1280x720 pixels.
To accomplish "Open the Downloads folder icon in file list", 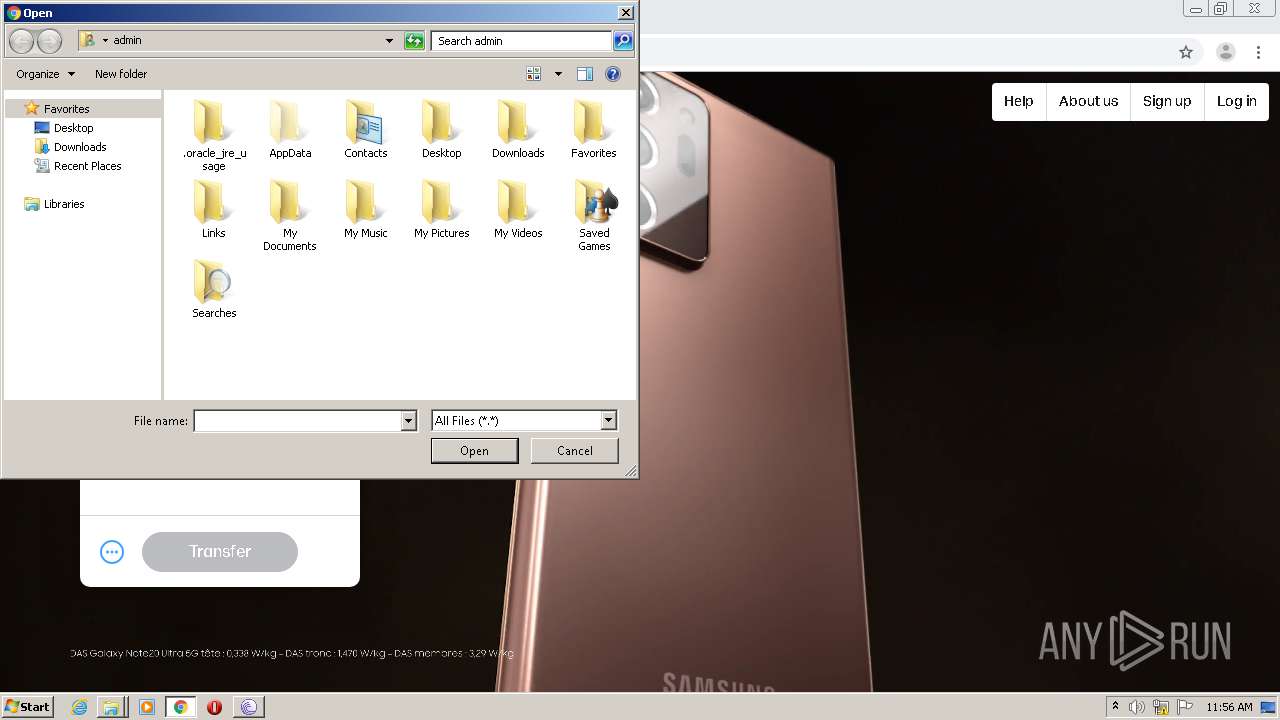I will [x=518, y=129].
